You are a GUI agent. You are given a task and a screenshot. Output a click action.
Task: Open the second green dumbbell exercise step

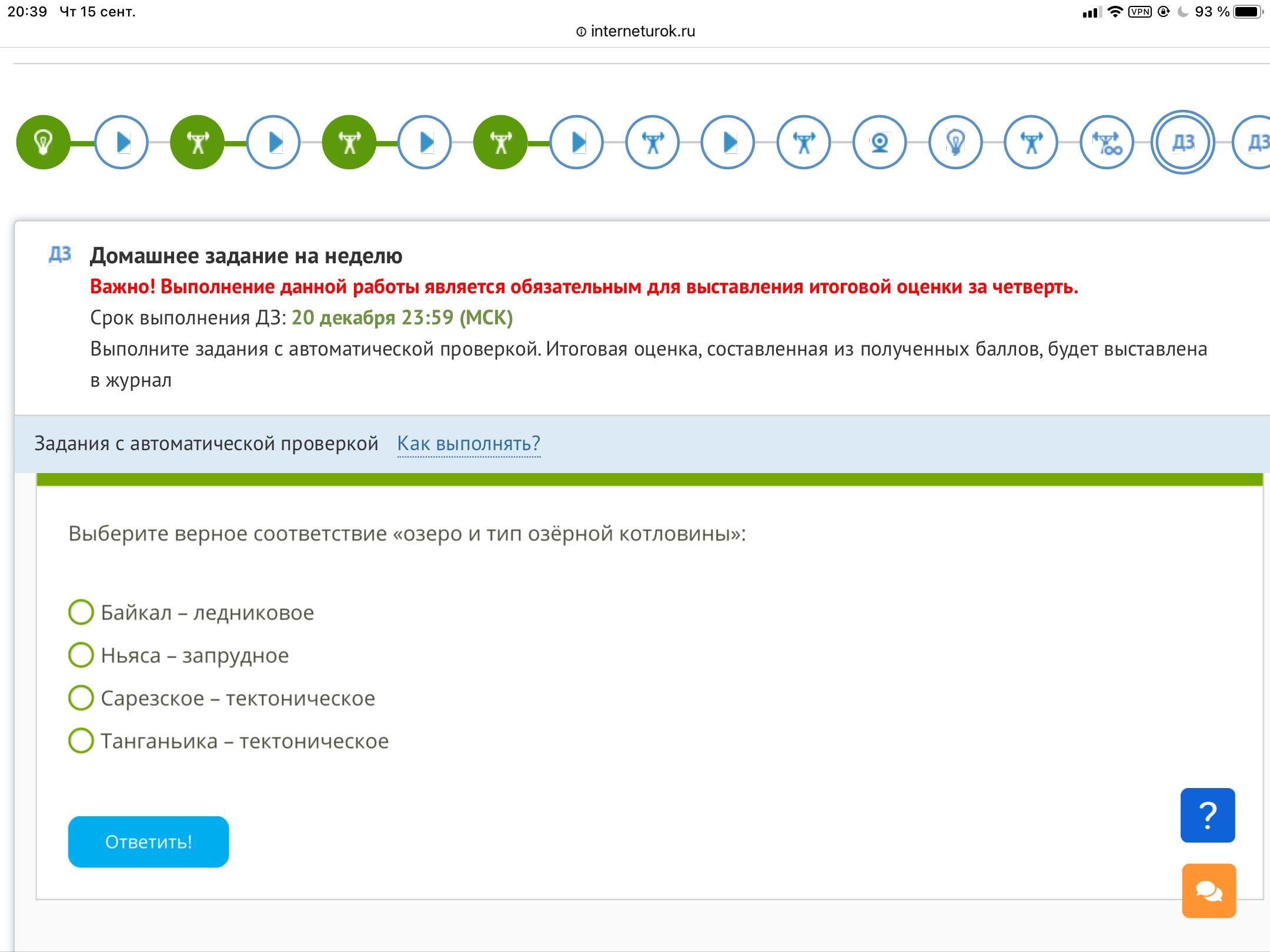[x=349, y=142]
